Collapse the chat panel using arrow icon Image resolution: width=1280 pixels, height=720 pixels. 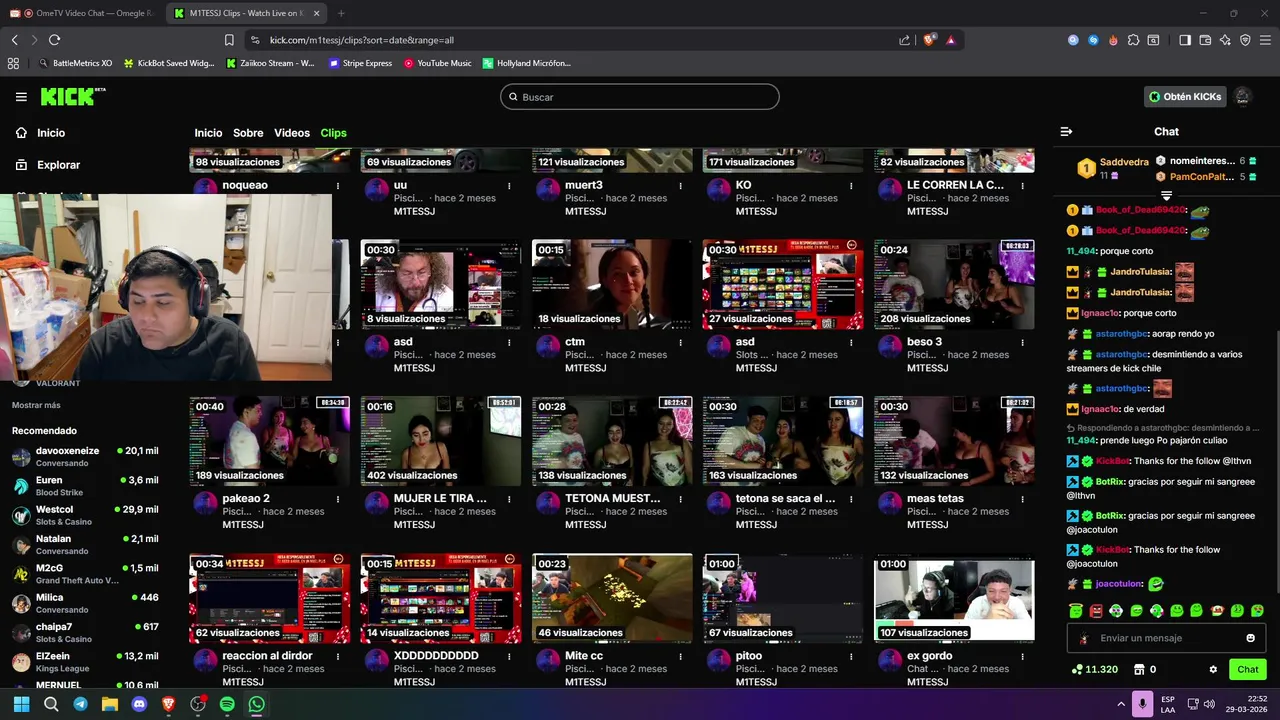point(1066,131)
